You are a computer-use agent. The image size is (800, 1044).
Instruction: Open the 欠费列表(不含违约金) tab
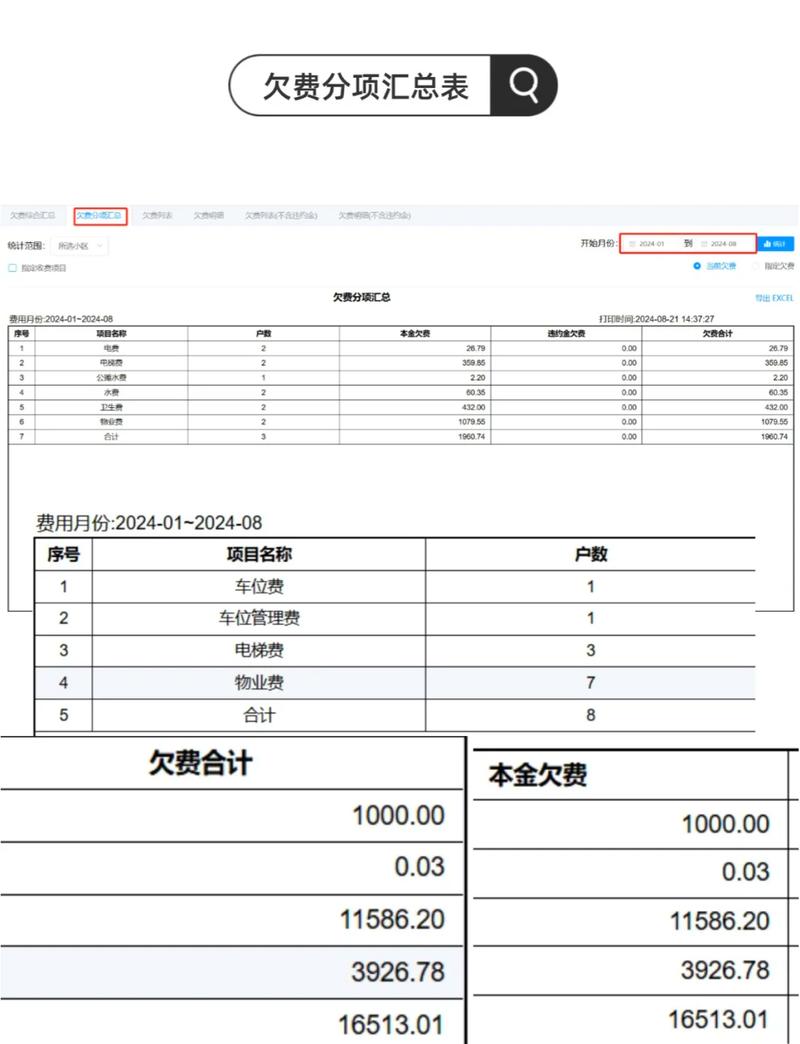pyautogui.click(x=281, y=216)
